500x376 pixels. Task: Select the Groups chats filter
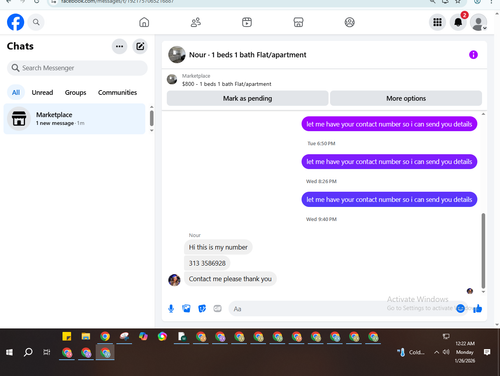point(75,92)
